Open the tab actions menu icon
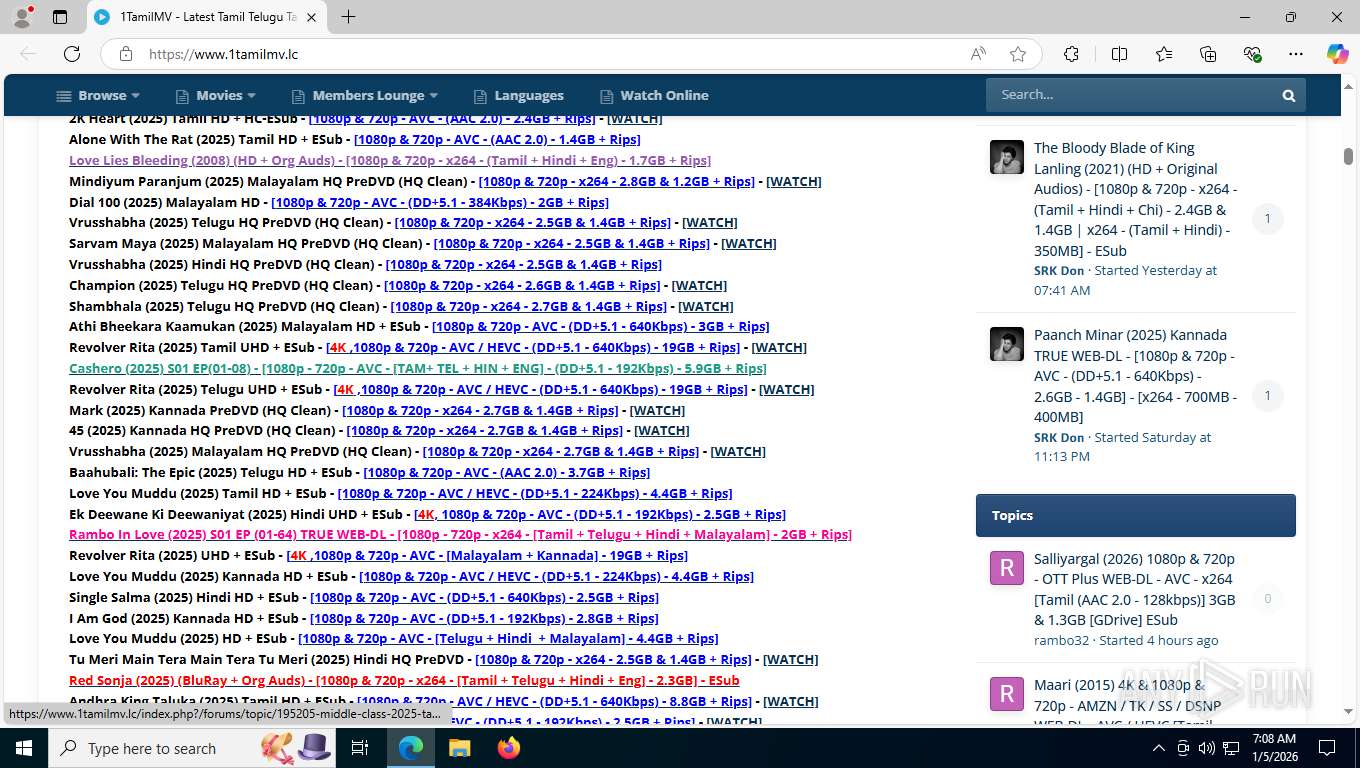This screenshot has width=1360, height=768. point(60,17)
